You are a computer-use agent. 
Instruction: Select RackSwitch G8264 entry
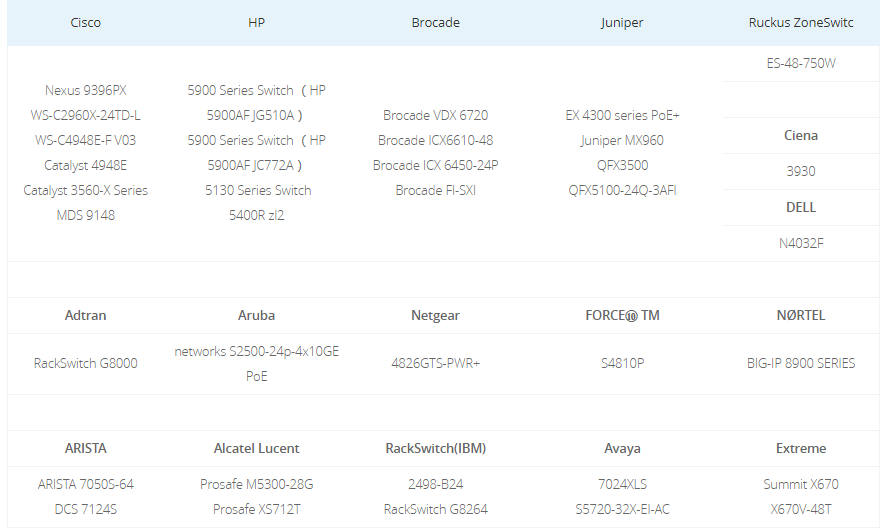pyautogui.click(x=435, y=509)
